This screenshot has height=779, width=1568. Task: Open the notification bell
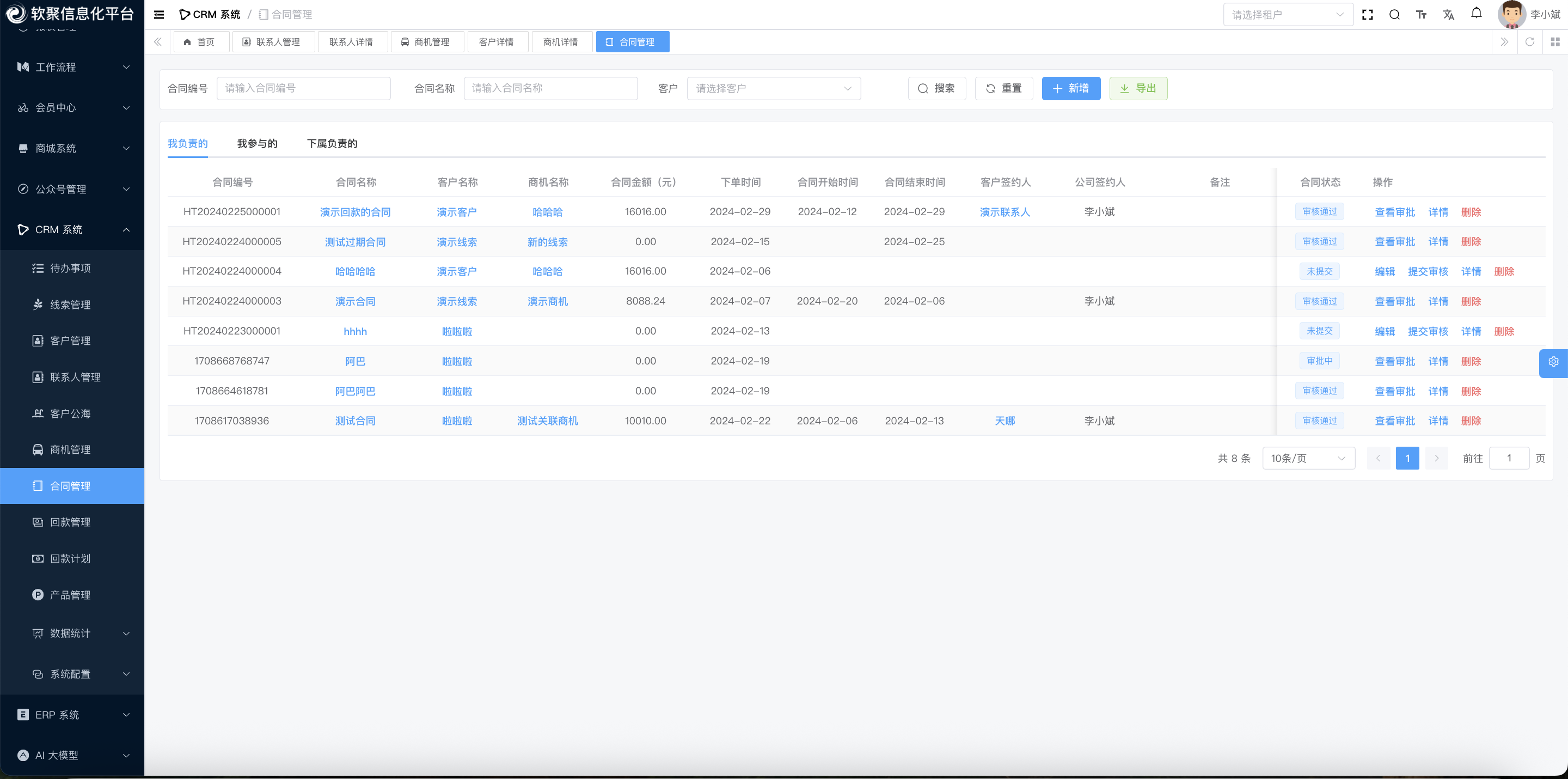click(x=1476, y=14)
